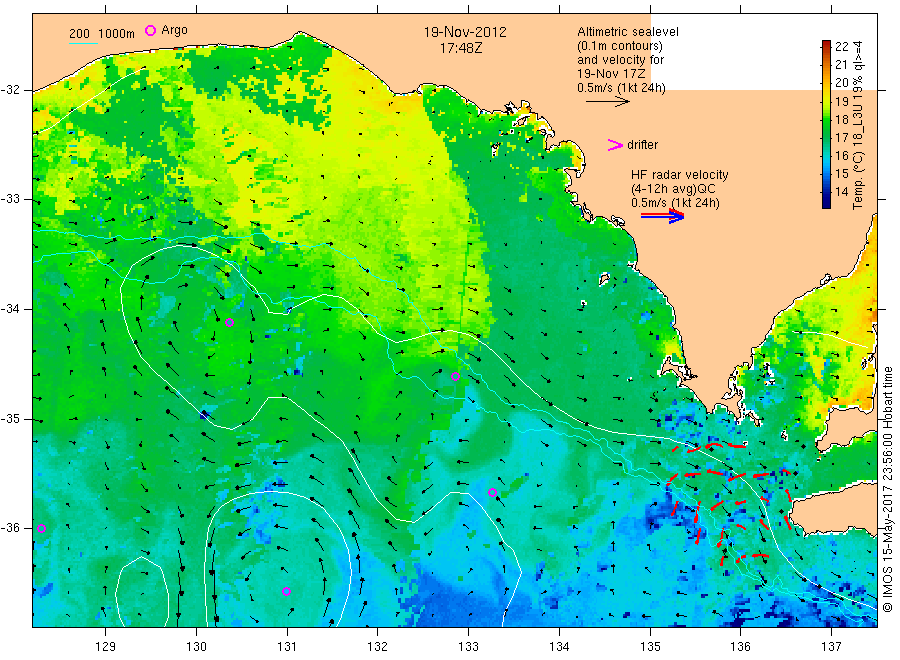Click the dark red top of temperature colorbar

tap(826, 44)
